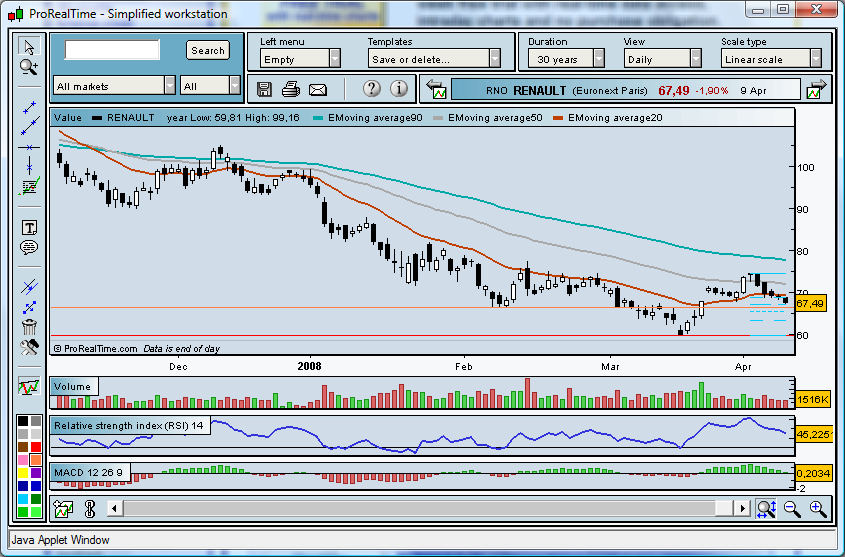Pick the purple color swatch
The image size is (845, 557).
tap(36, 473)
